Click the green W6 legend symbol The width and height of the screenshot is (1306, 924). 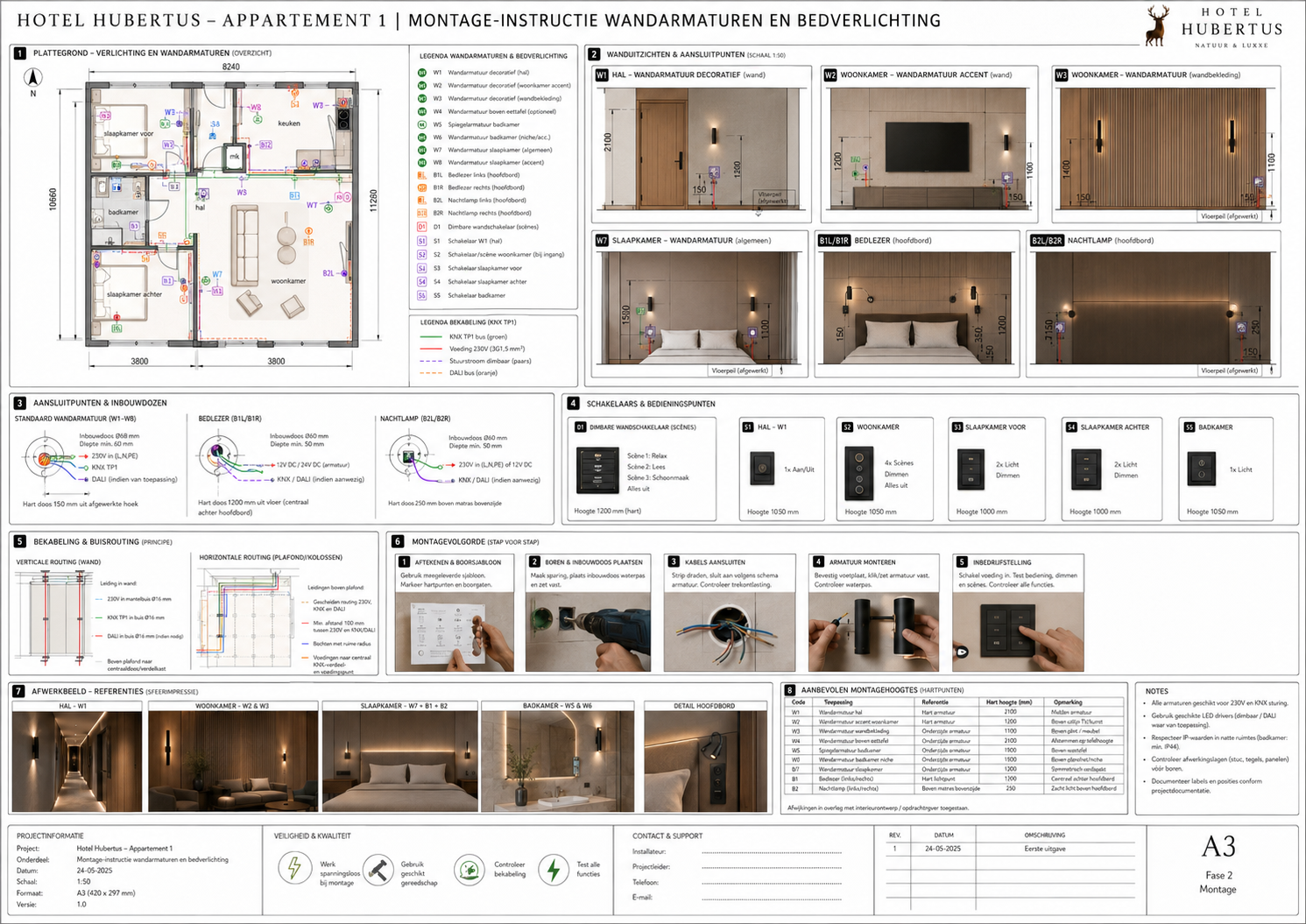tap(422, 138)
